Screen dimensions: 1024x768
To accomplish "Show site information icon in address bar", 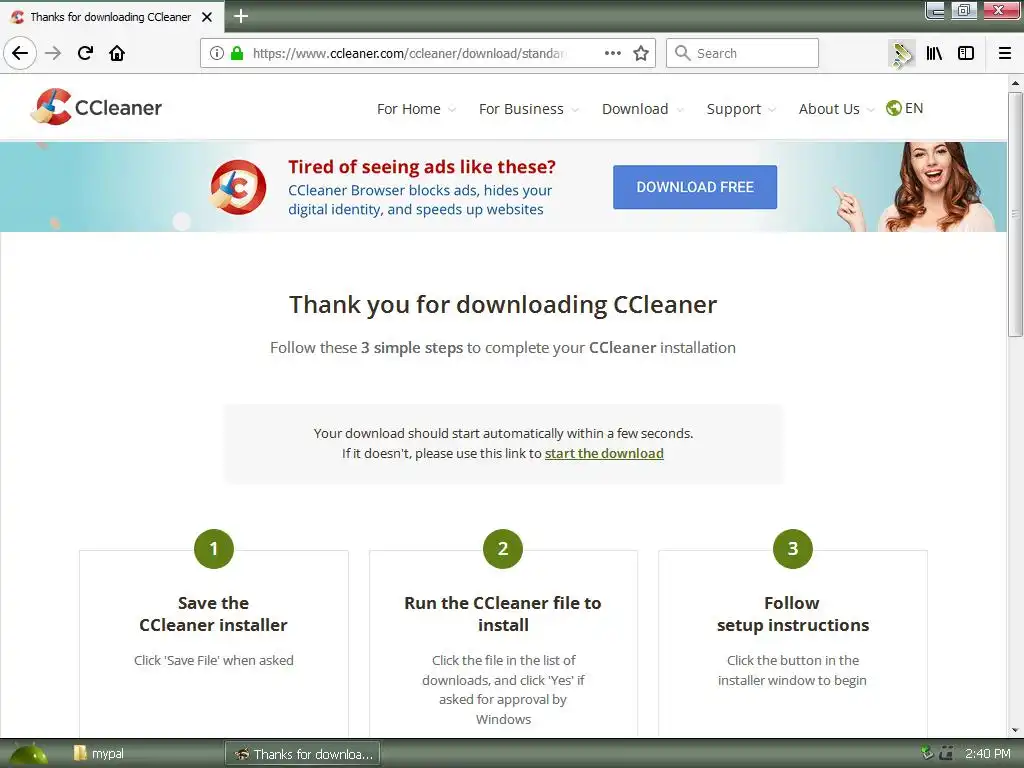I will click(216, 53).
